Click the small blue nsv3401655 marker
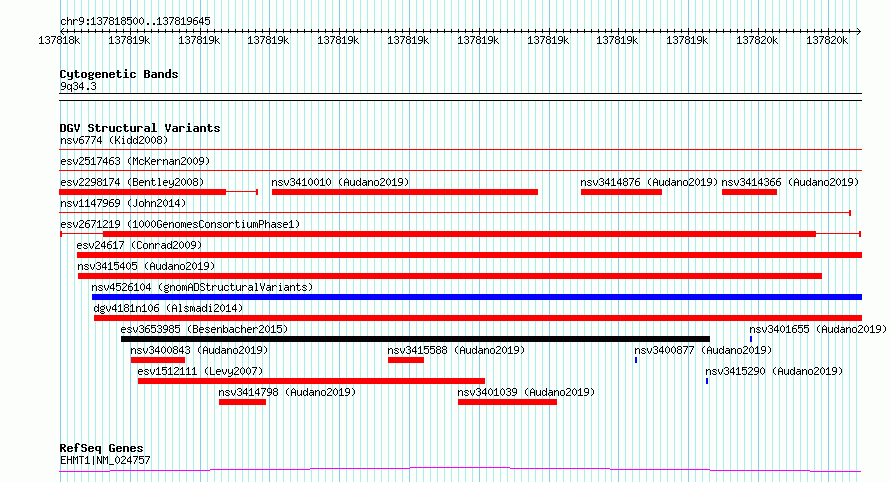Viewport: 890px width, 482px height. (751, 339)
